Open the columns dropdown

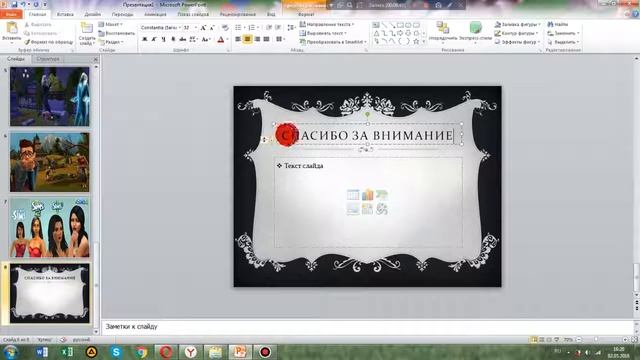(280, 39)
